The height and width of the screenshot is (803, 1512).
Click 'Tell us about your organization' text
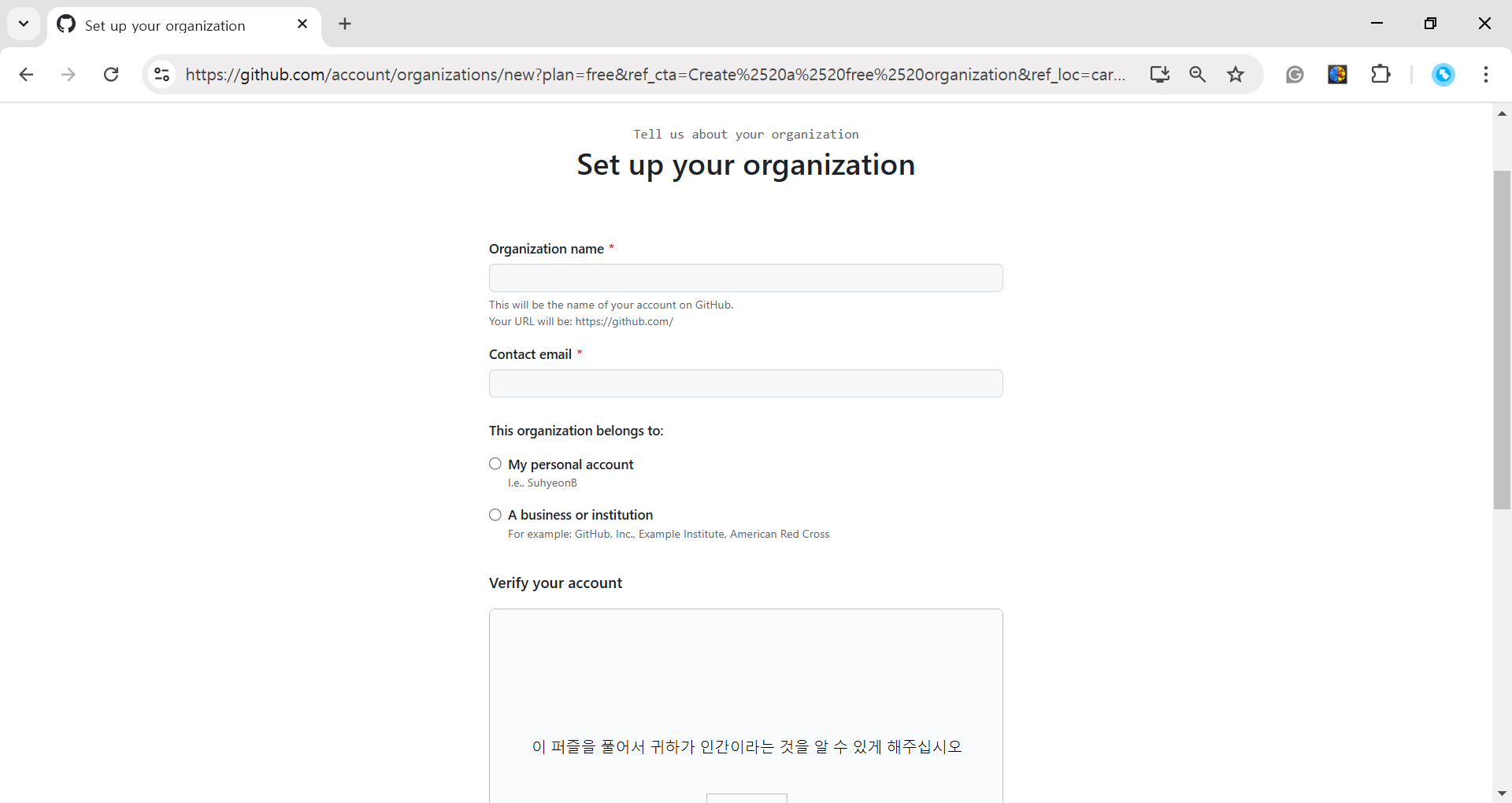(x=746, y=135)
